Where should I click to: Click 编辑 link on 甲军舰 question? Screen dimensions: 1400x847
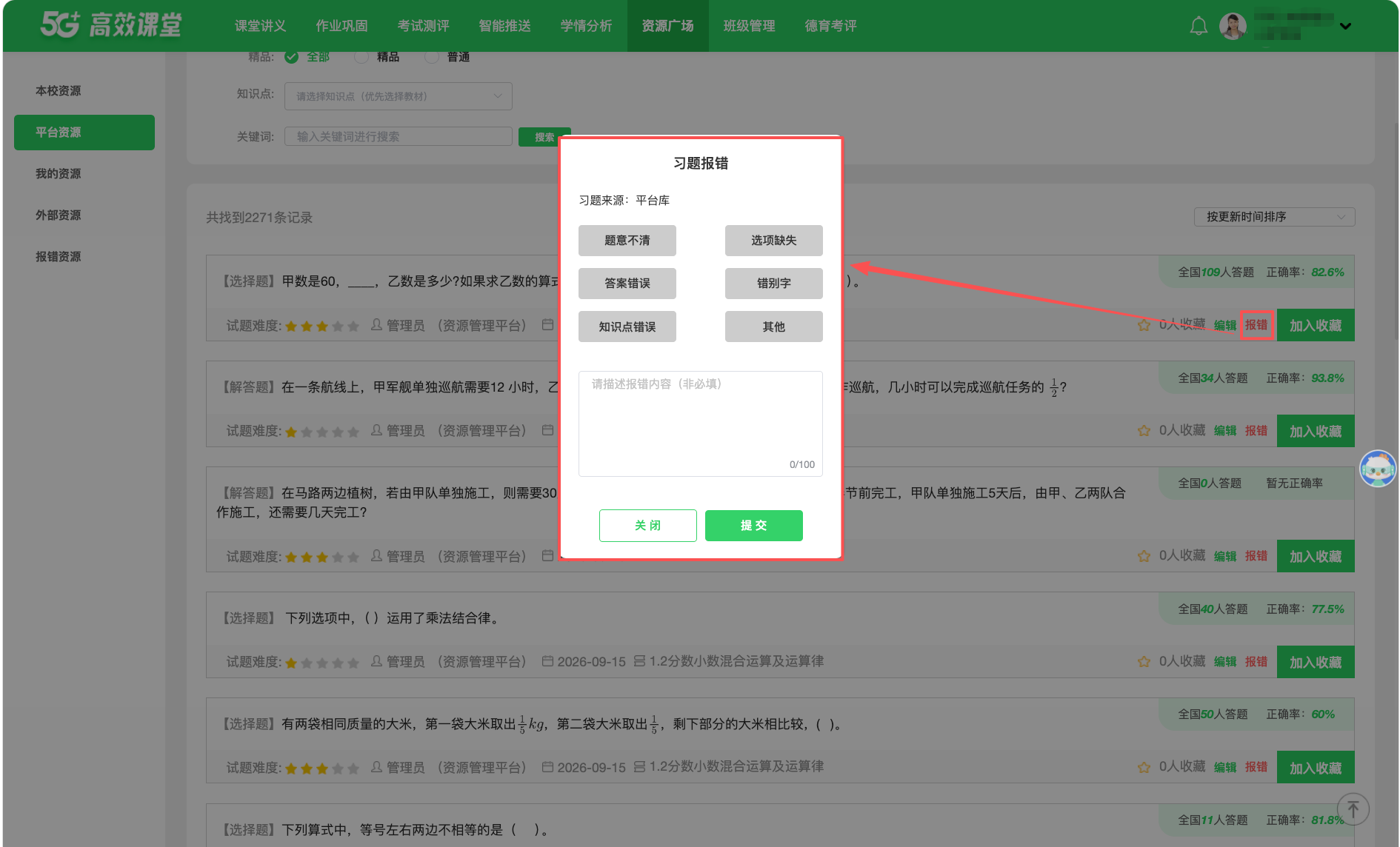(1225, 431)
